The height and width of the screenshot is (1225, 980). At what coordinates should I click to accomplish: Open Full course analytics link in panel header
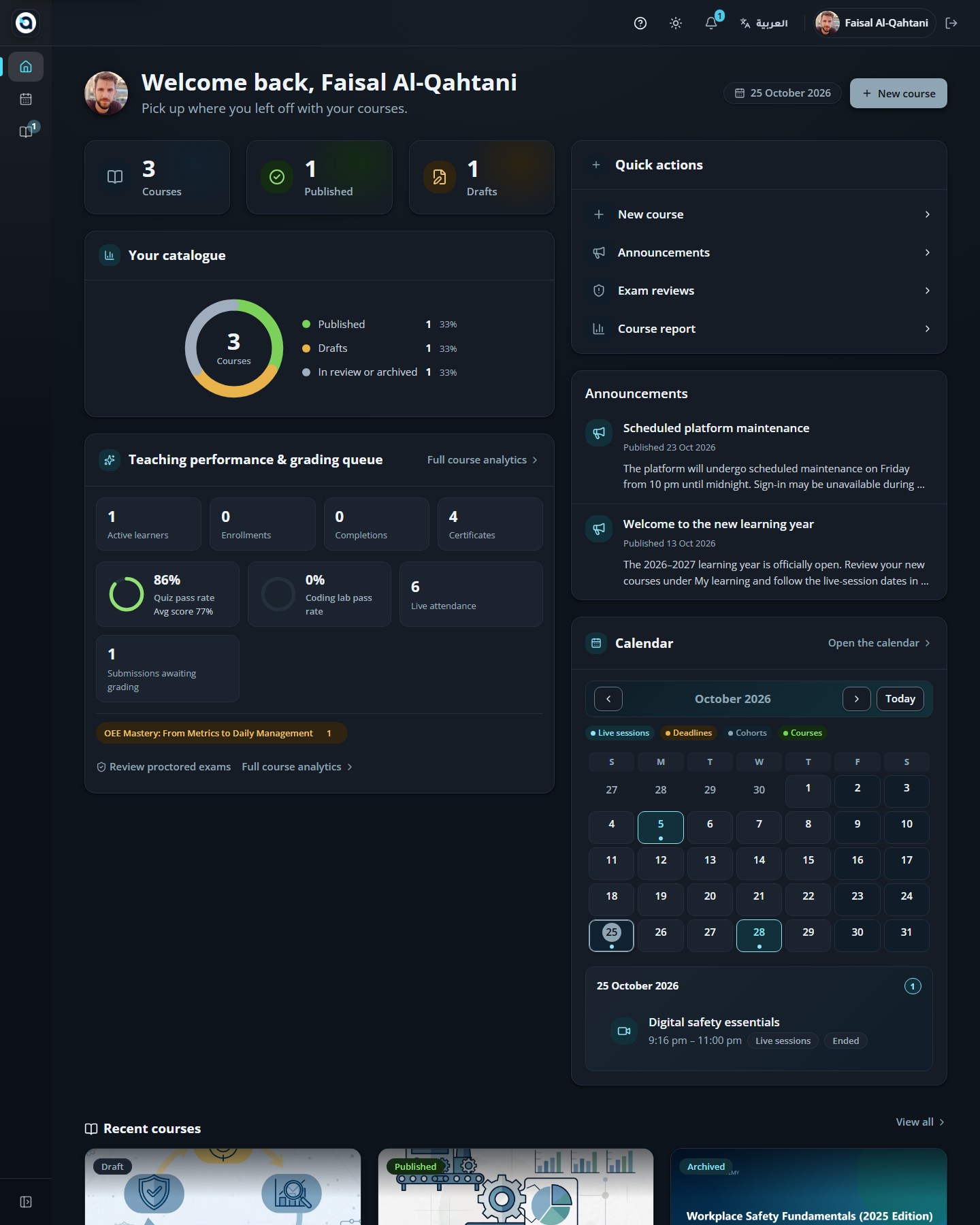[483, 460]
